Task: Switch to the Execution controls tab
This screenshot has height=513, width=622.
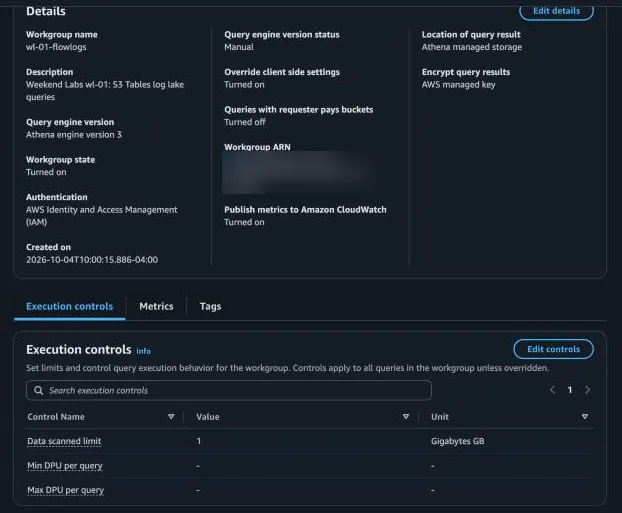Action: (69, 306)
